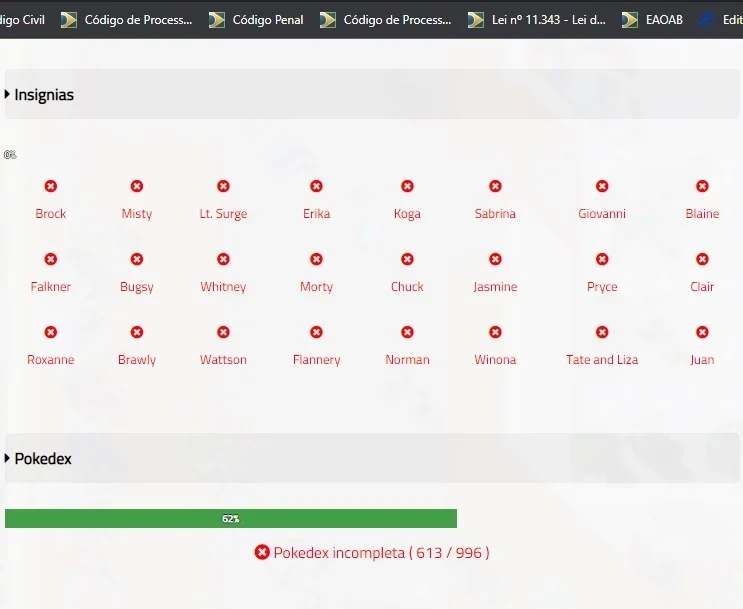Viewport: 743px width, 609px height.
Task: Click the Flannery gym leader name
Action: [x=317, y=360]
